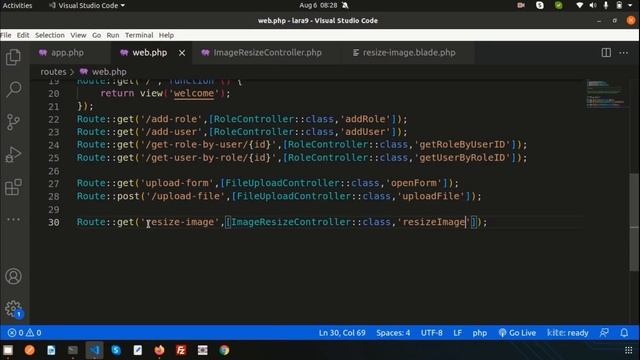Click the green tray indicator icon
This screenshot has width=640, height=360.
[x=558, y=5]
